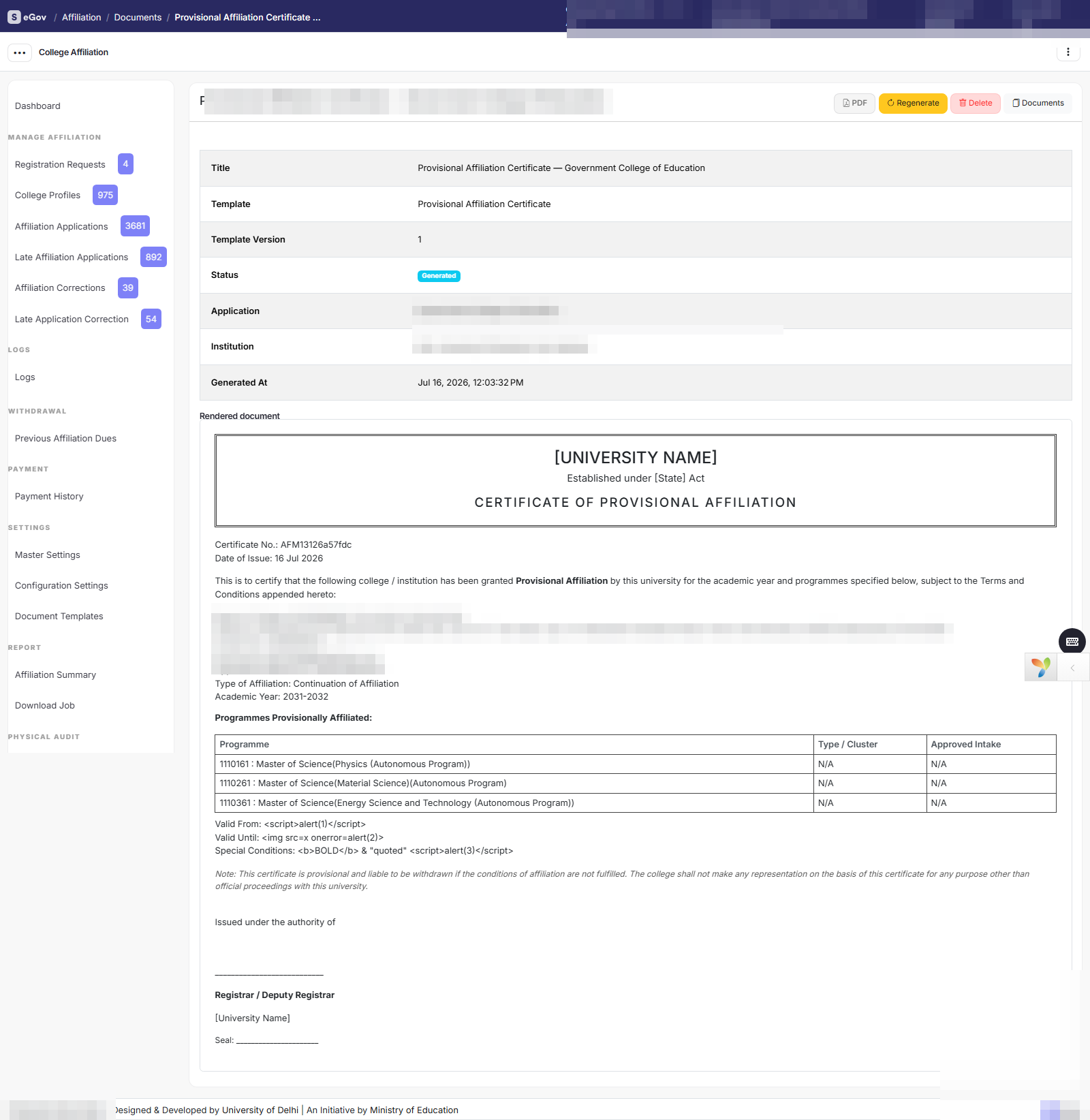Screen dimensions: 1090x1120
Task: Click the Regenerate button
Action: (x=913, y=103)
